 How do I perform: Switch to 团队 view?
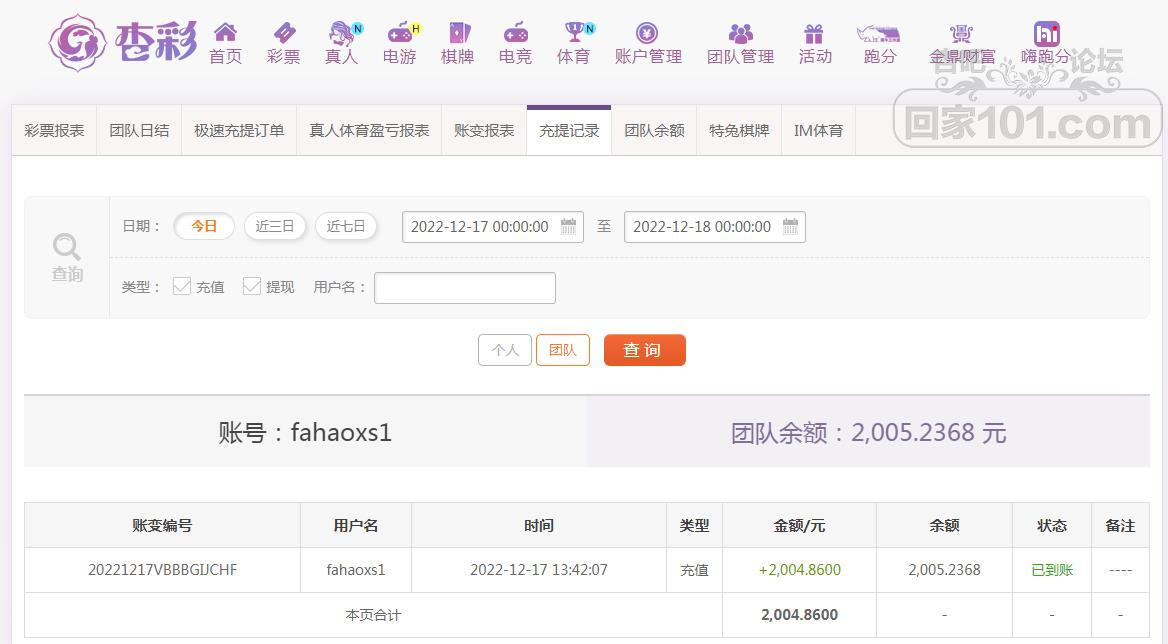(562, 350)
